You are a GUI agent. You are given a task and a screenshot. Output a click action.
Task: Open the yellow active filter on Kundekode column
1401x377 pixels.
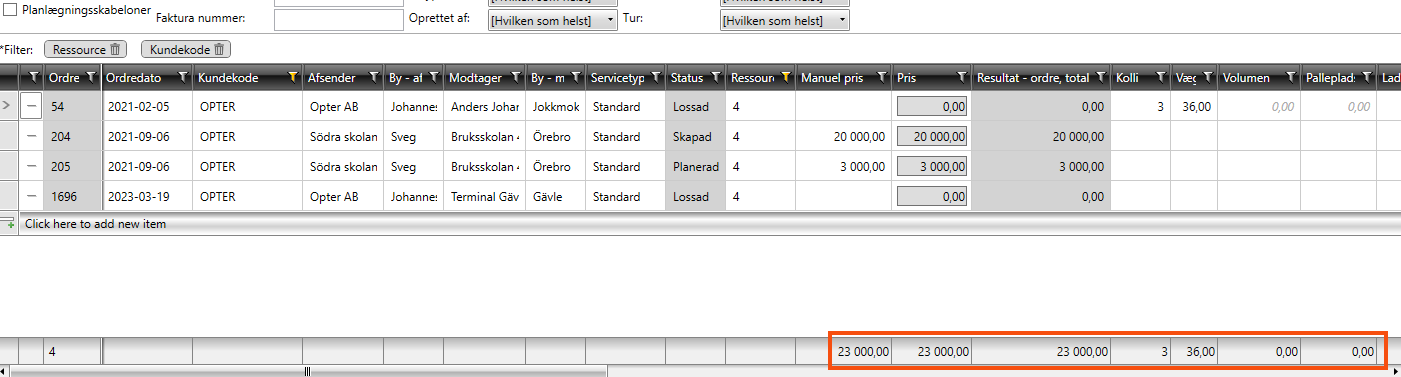click(x=292, y=77)
